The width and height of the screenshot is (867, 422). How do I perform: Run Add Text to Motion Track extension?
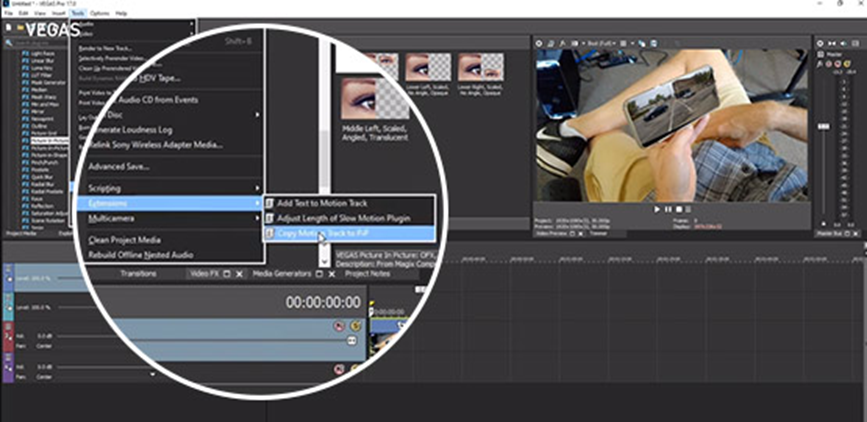point(349,203)
